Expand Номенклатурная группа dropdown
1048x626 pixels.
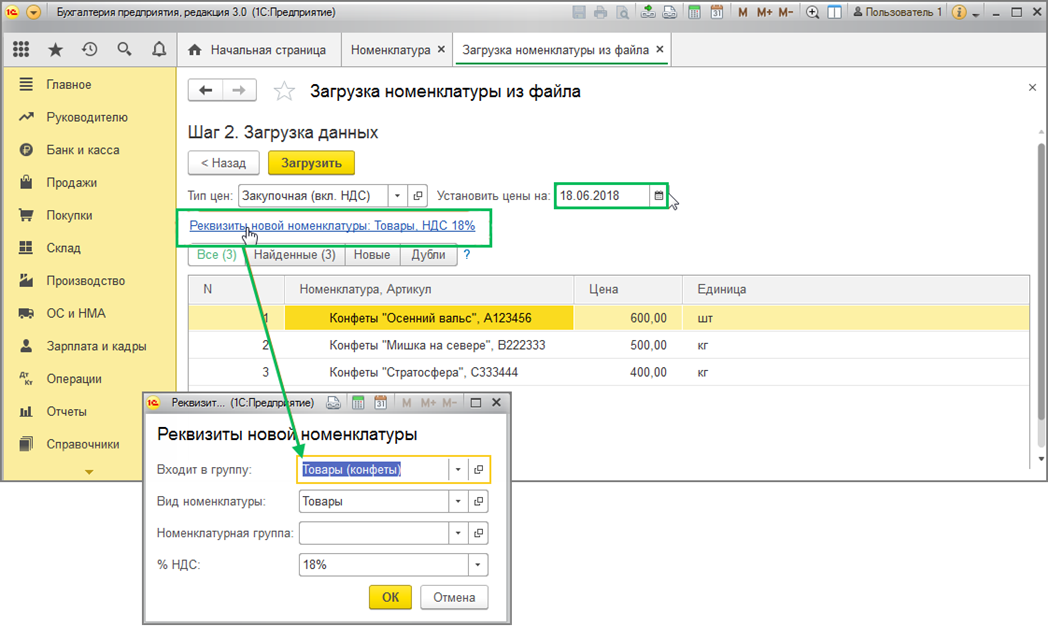click(458, 533)
